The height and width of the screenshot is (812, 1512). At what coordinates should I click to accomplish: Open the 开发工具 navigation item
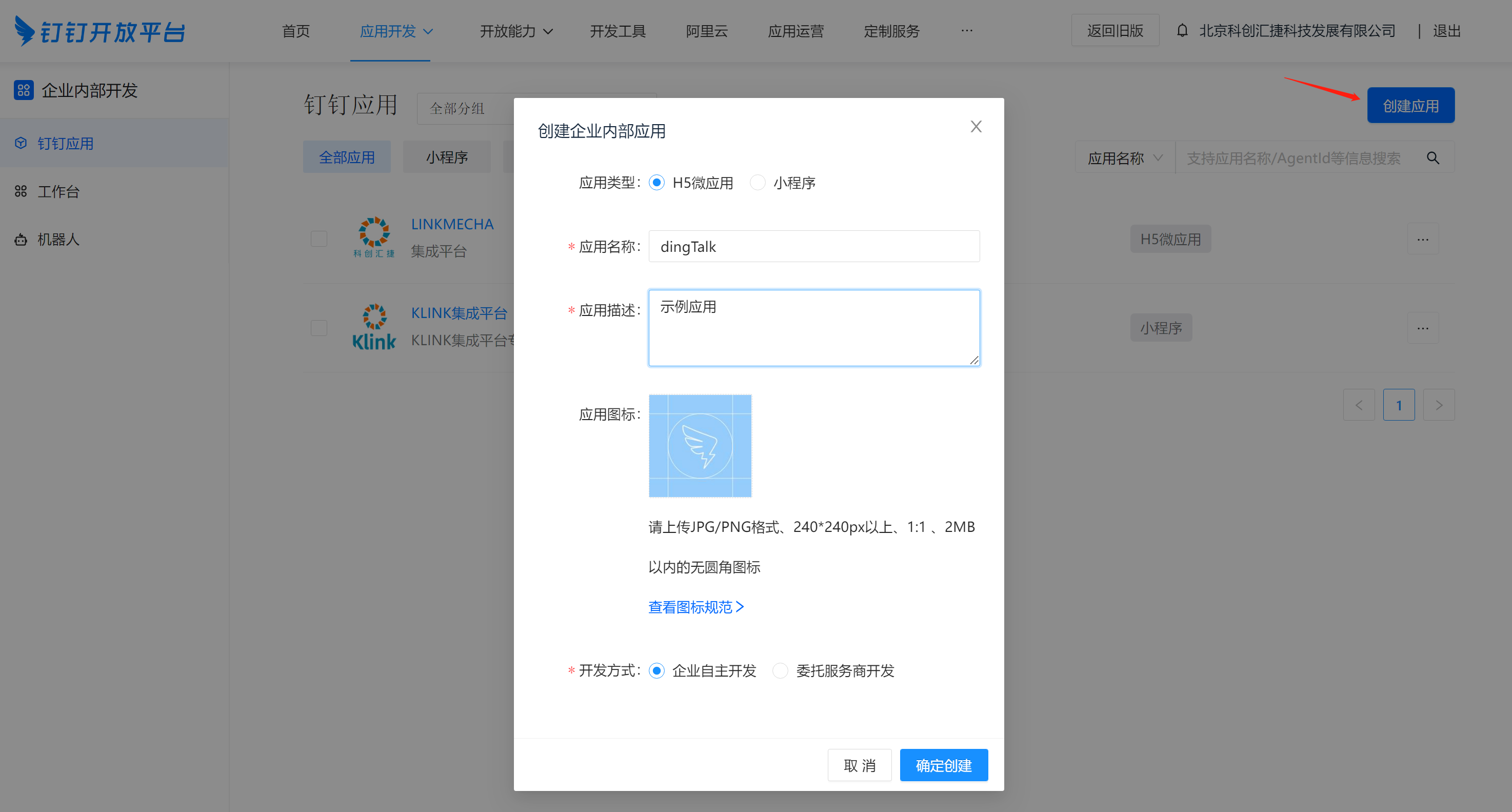tap(618, 31)
